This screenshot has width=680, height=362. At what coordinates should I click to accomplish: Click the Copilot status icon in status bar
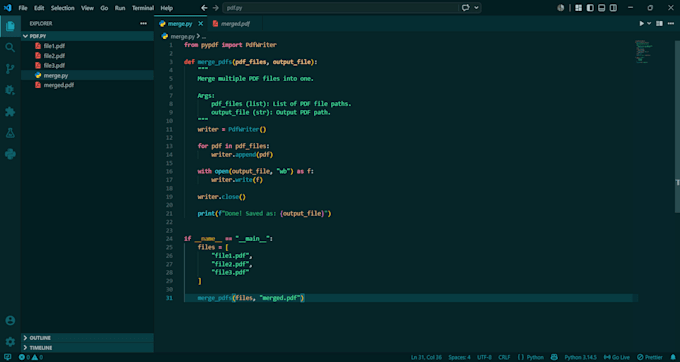(x=554, y=357)
